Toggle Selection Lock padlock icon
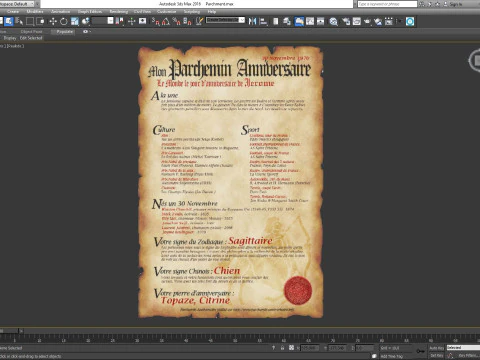The height and width of the screenshot is (360, 480). click(x=282, y=348)
